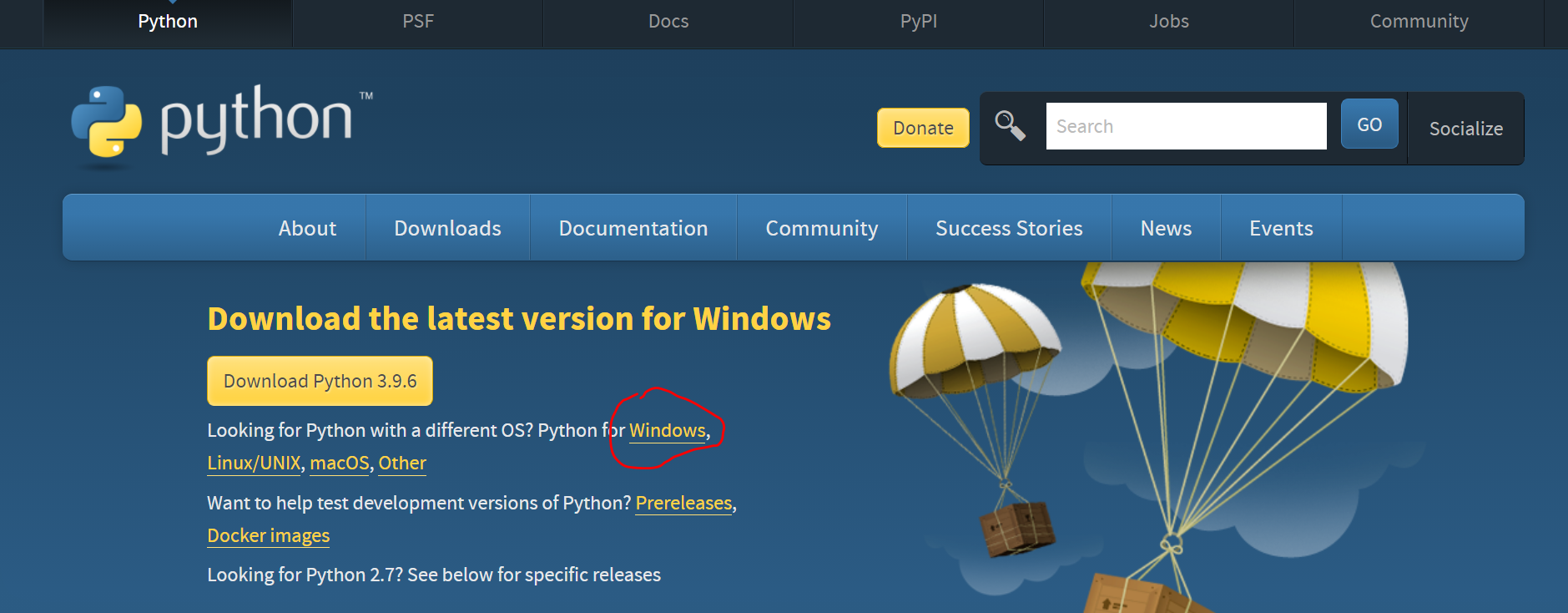Click "Looking for Python 2.7?" text line
Screen dimensions: 1568x613
434,575
